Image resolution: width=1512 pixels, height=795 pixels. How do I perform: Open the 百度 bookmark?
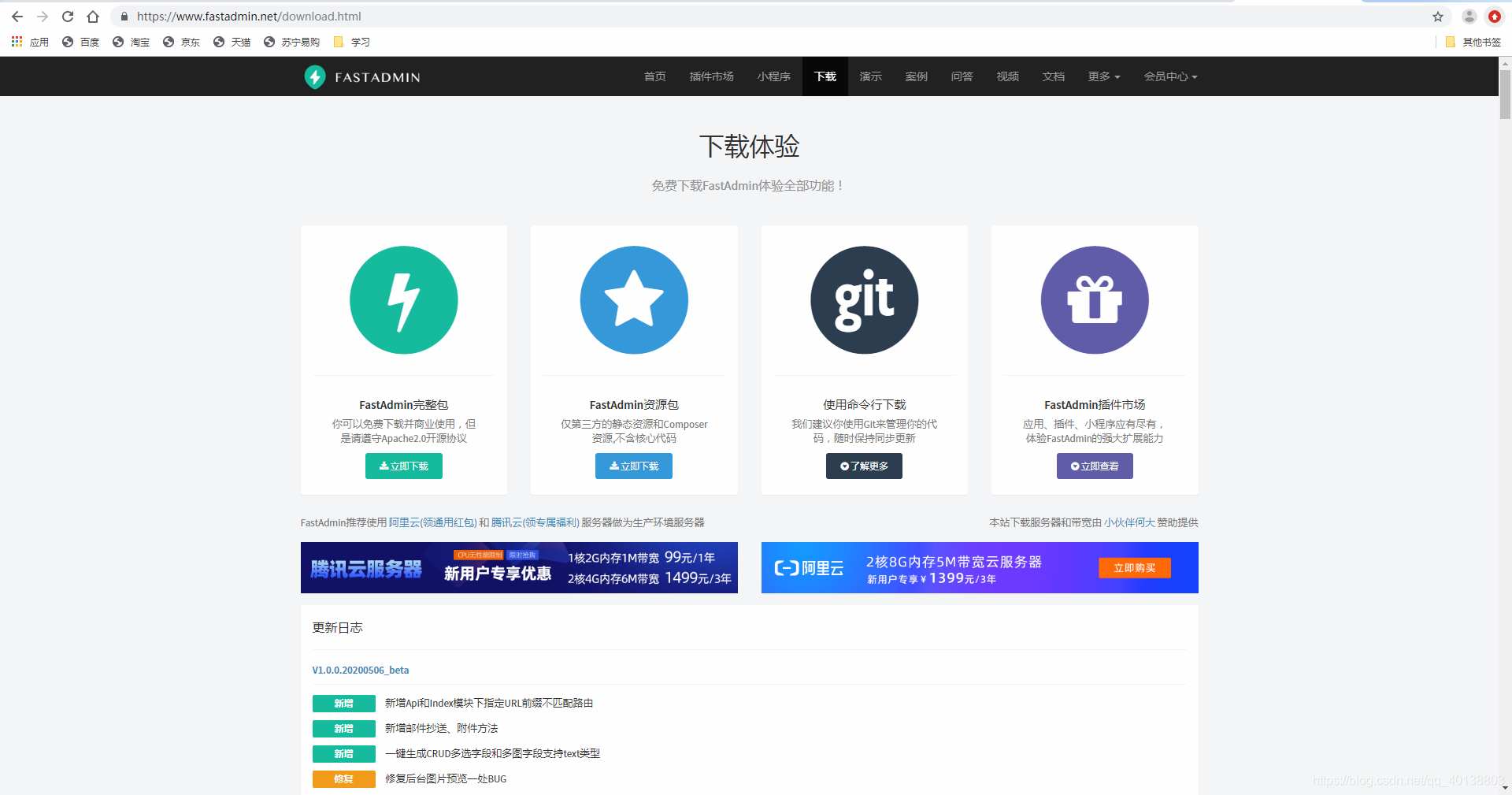[x=81, y=42]
